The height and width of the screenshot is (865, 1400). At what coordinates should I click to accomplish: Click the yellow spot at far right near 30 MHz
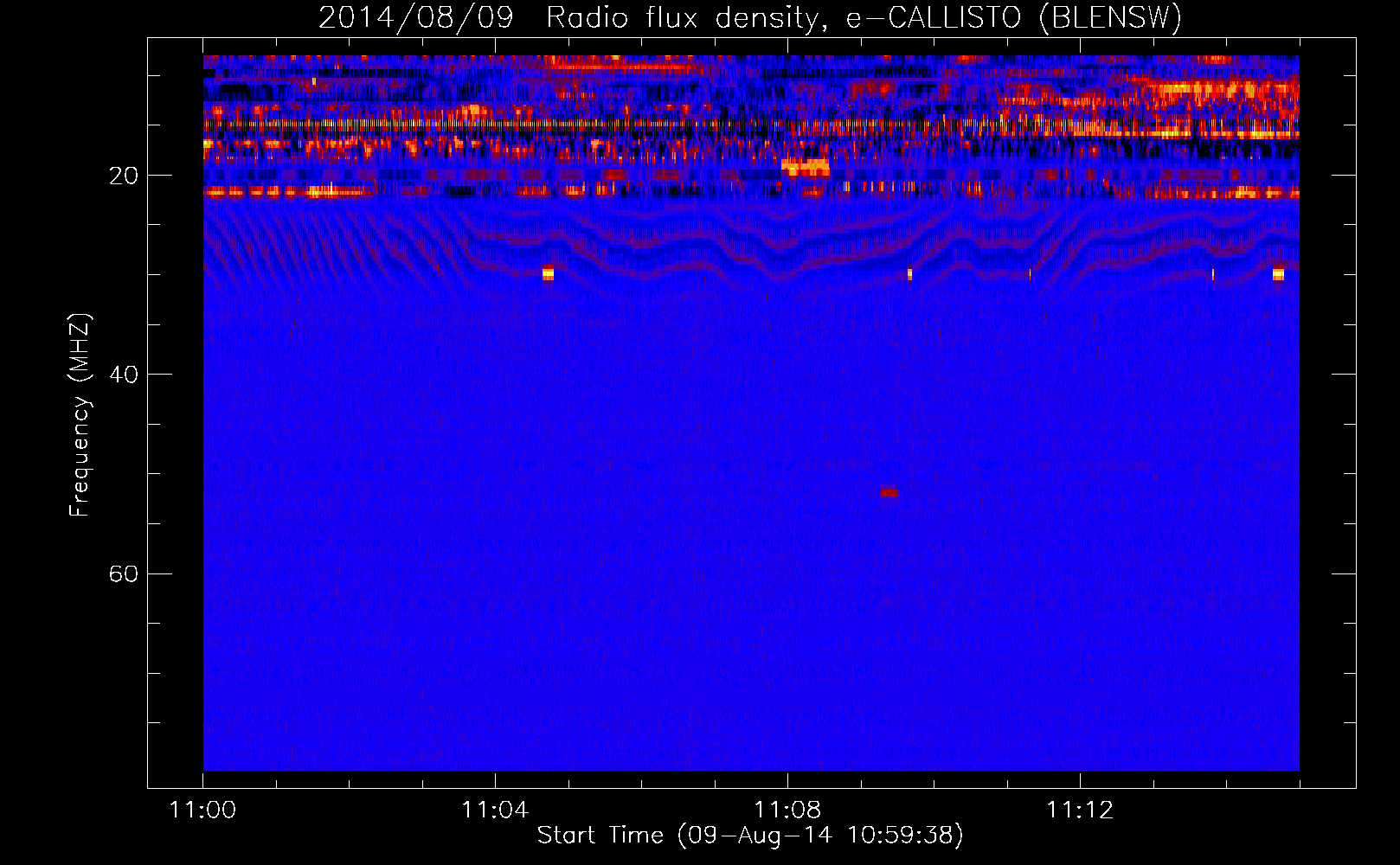pos(1278,274)
